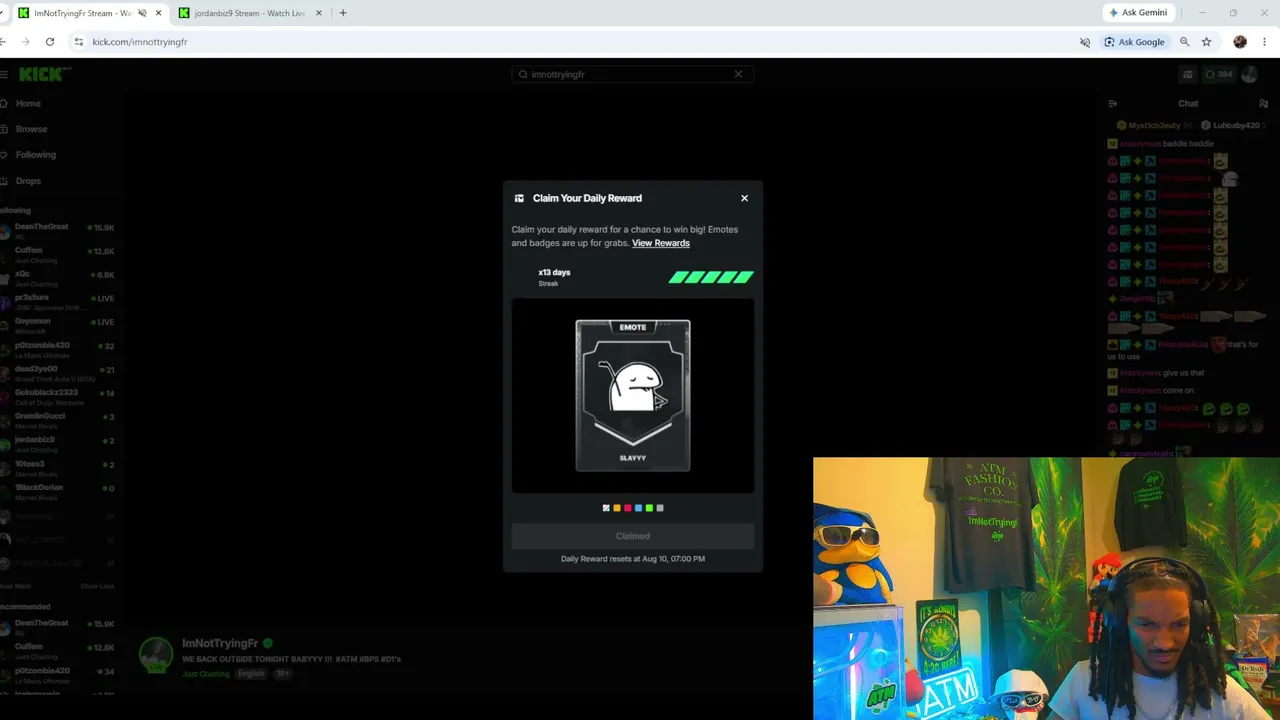
Task: Switch to the jordanbiz9 Stream tab
Action: click(x=249, y=13)
